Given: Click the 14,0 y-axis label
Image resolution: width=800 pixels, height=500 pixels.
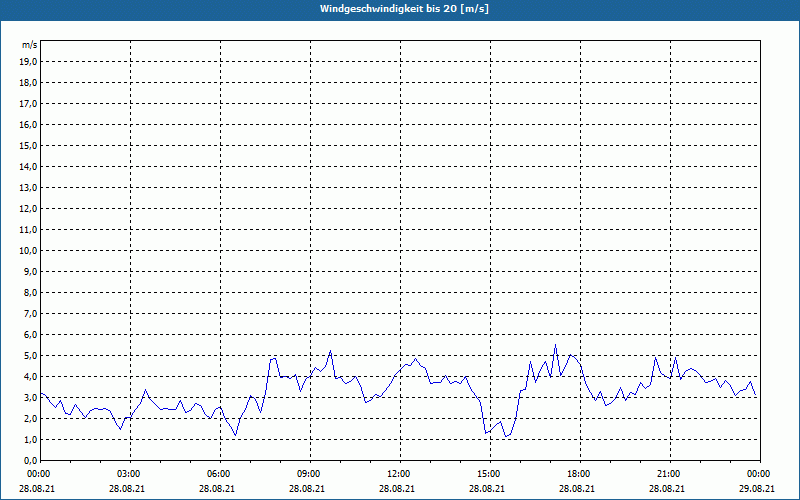Looking at the screenshot, I should coord(29,166).
